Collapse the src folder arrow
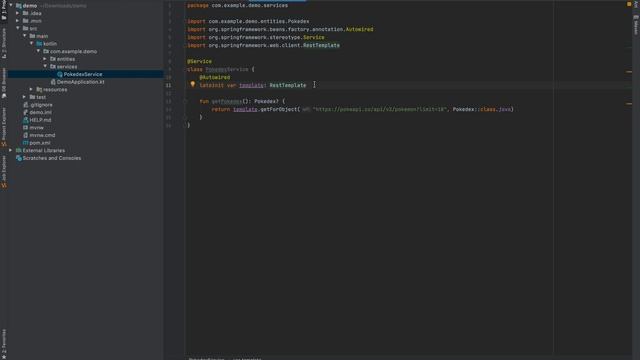The image size is (640, 360). pyautogui.click(x=18, y=28)
